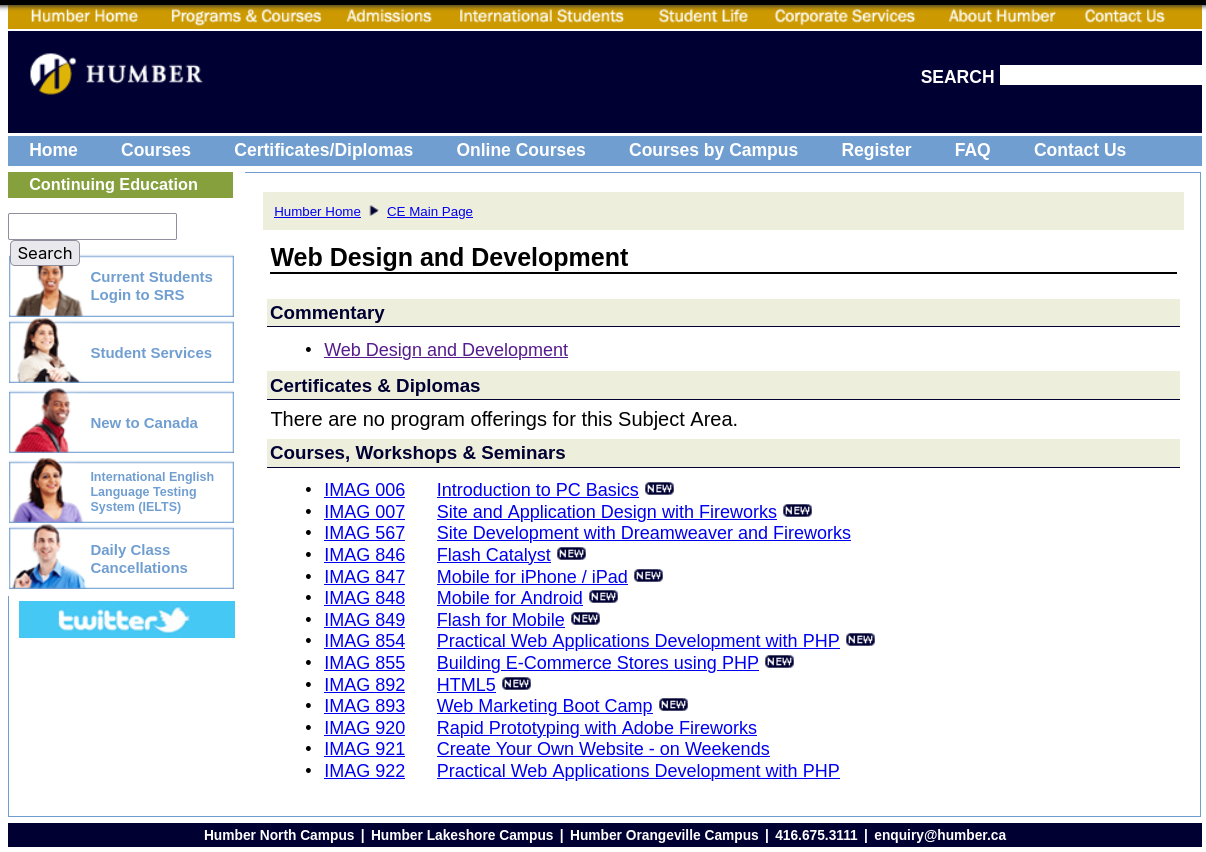The image size is (1206, 852).
Task: Open International Students top menu
Action: (x=541, y=16)
